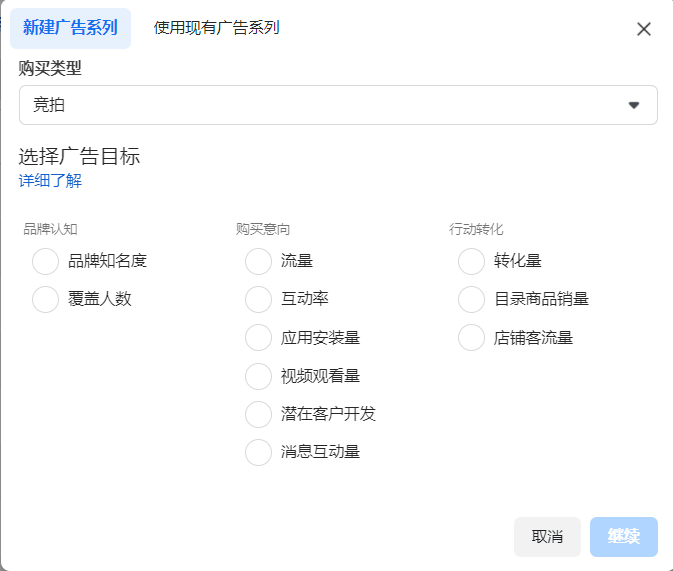
Task: Switch to 新建广告系列 tab
Action: (x=70, y=28)
